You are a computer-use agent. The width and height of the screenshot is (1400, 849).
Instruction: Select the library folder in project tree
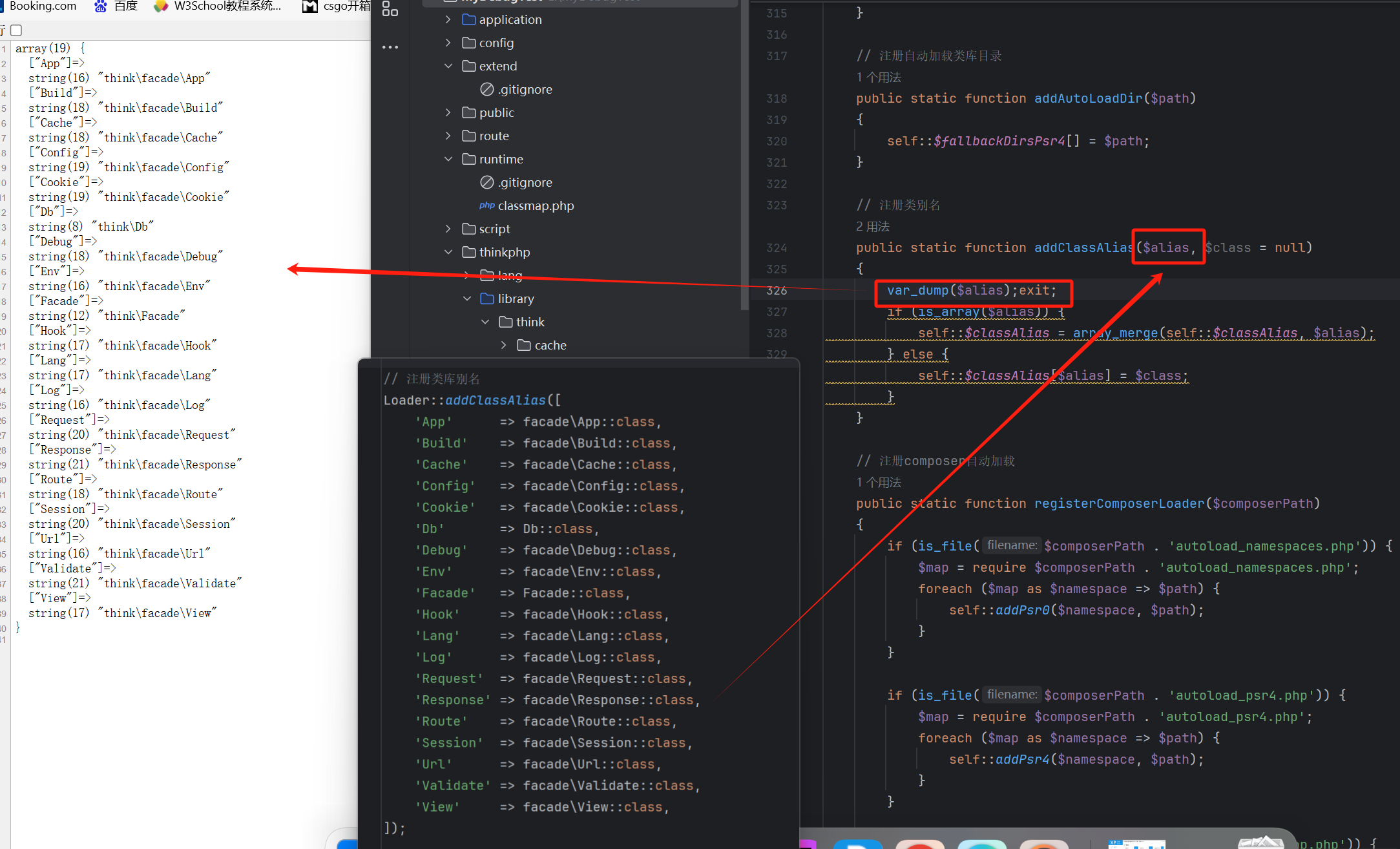click(515, 299)
